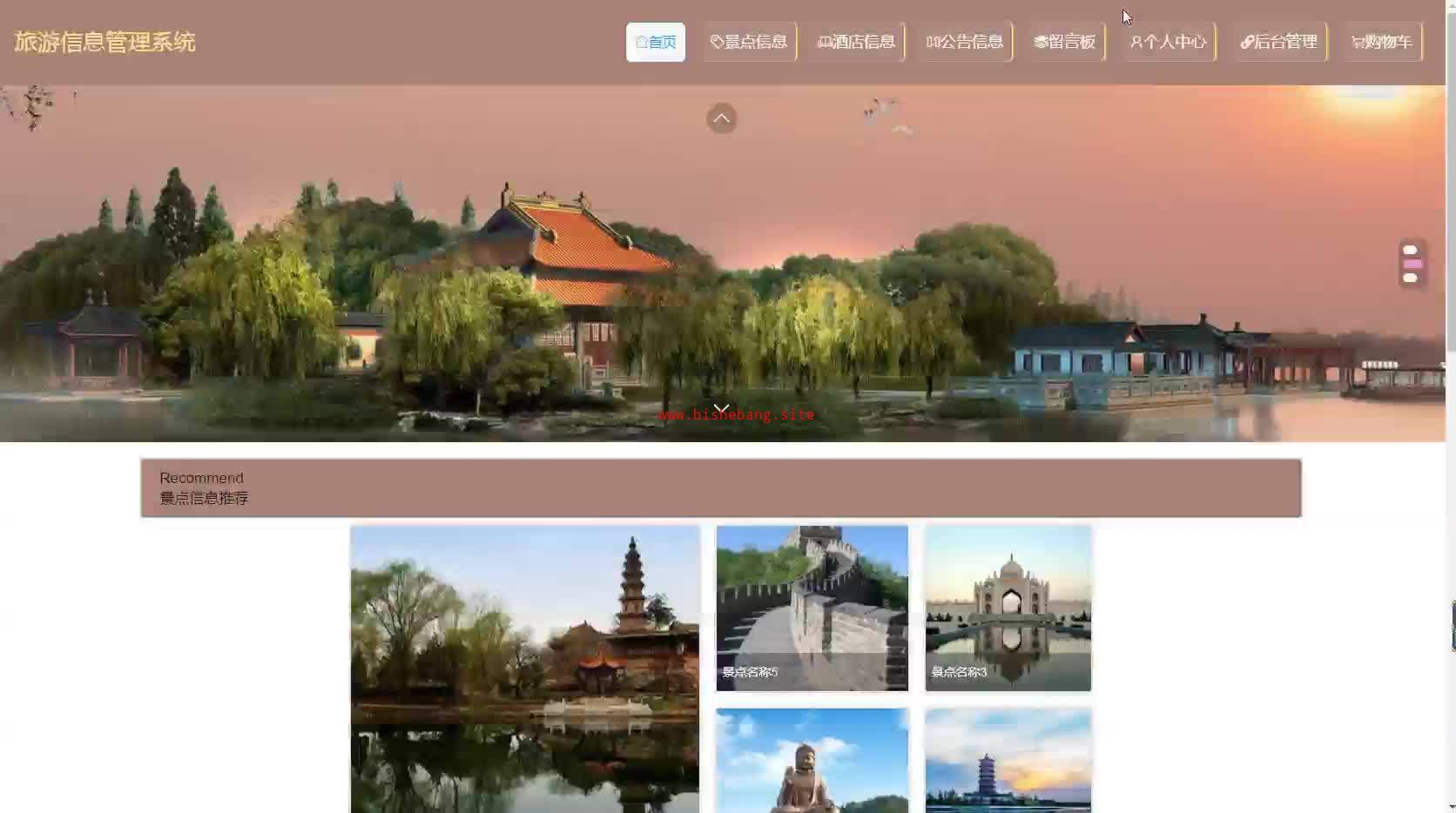Go to 景点信息 in the navigation bar

coord(749,42)
